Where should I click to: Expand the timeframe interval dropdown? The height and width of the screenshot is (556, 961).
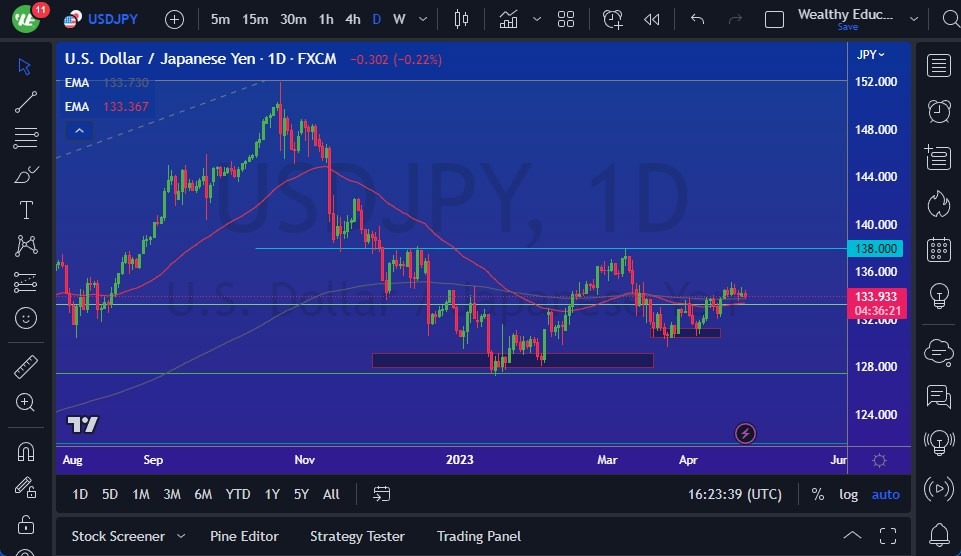[x=423, y=20]
